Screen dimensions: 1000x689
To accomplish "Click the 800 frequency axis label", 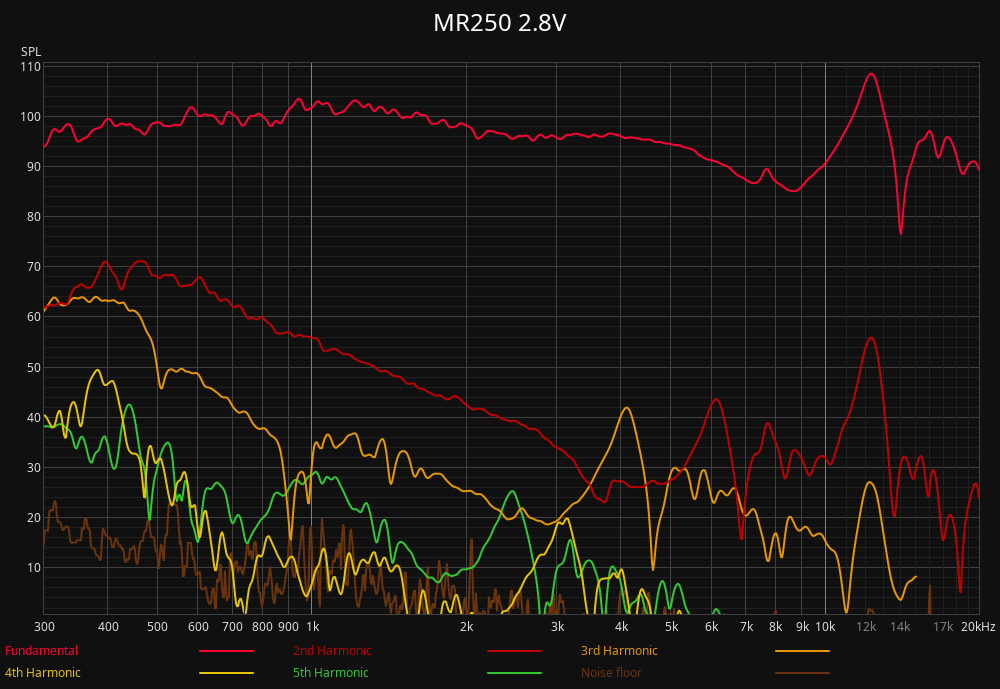I will pos(262,626).
